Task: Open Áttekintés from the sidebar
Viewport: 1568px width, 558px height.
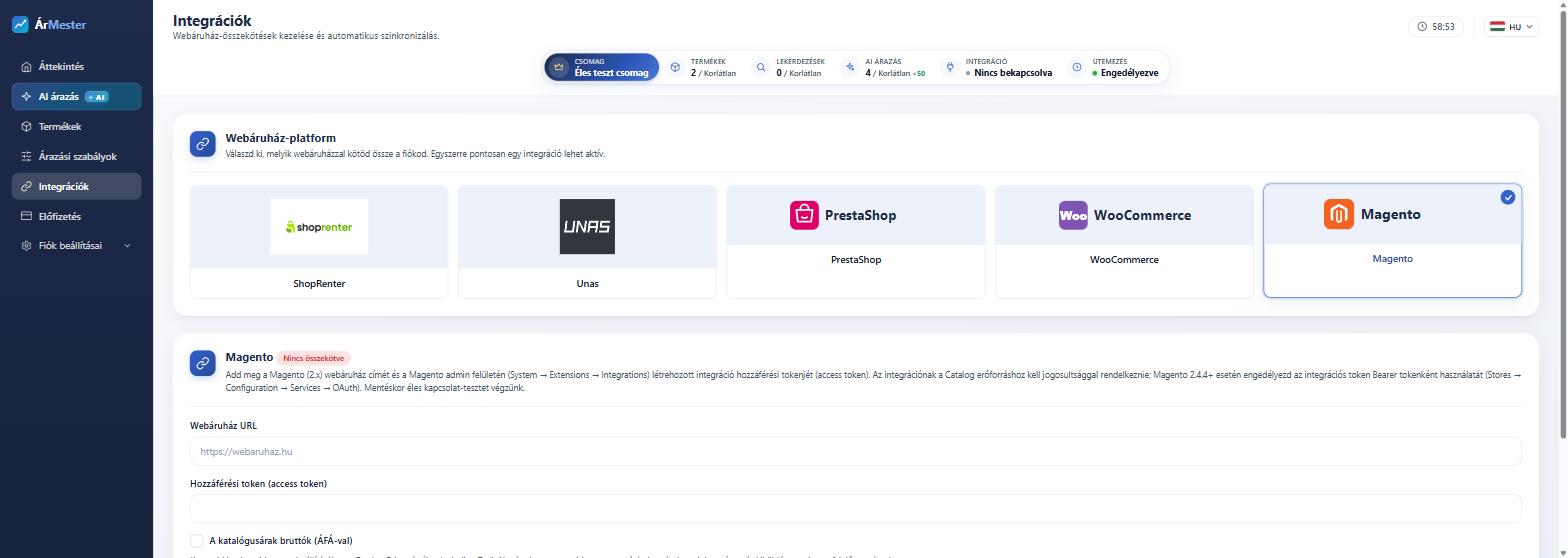Action: 76,67
